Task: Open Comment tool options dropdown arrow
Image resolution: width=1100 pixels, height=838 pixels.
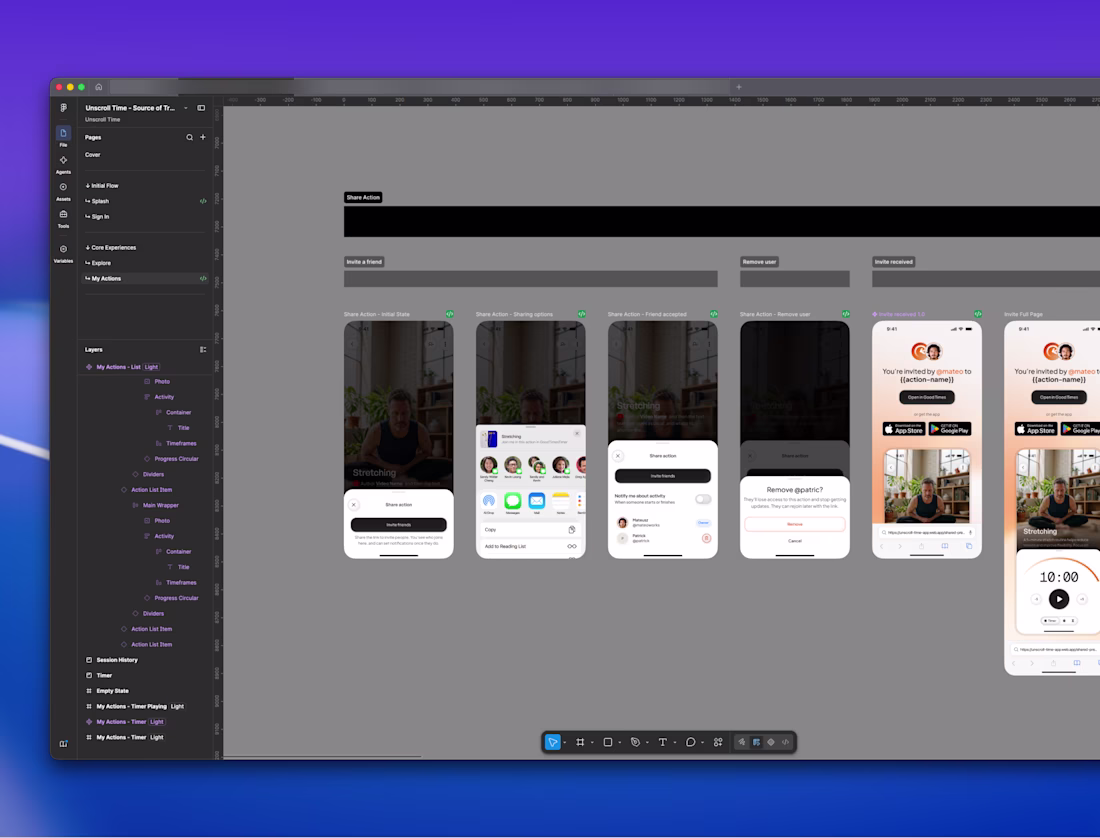Action: pyautogui.click(x=702, y=743)
